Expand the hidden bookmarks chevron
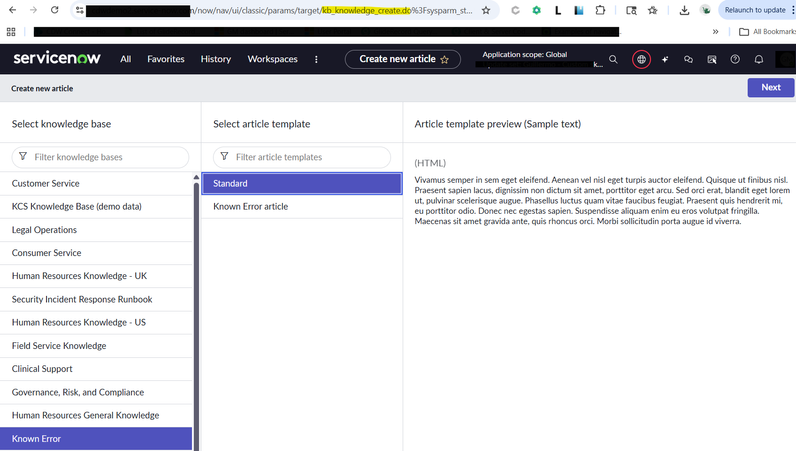The height and width of the screenshot is (451, 796). click(x=715, y=31)
